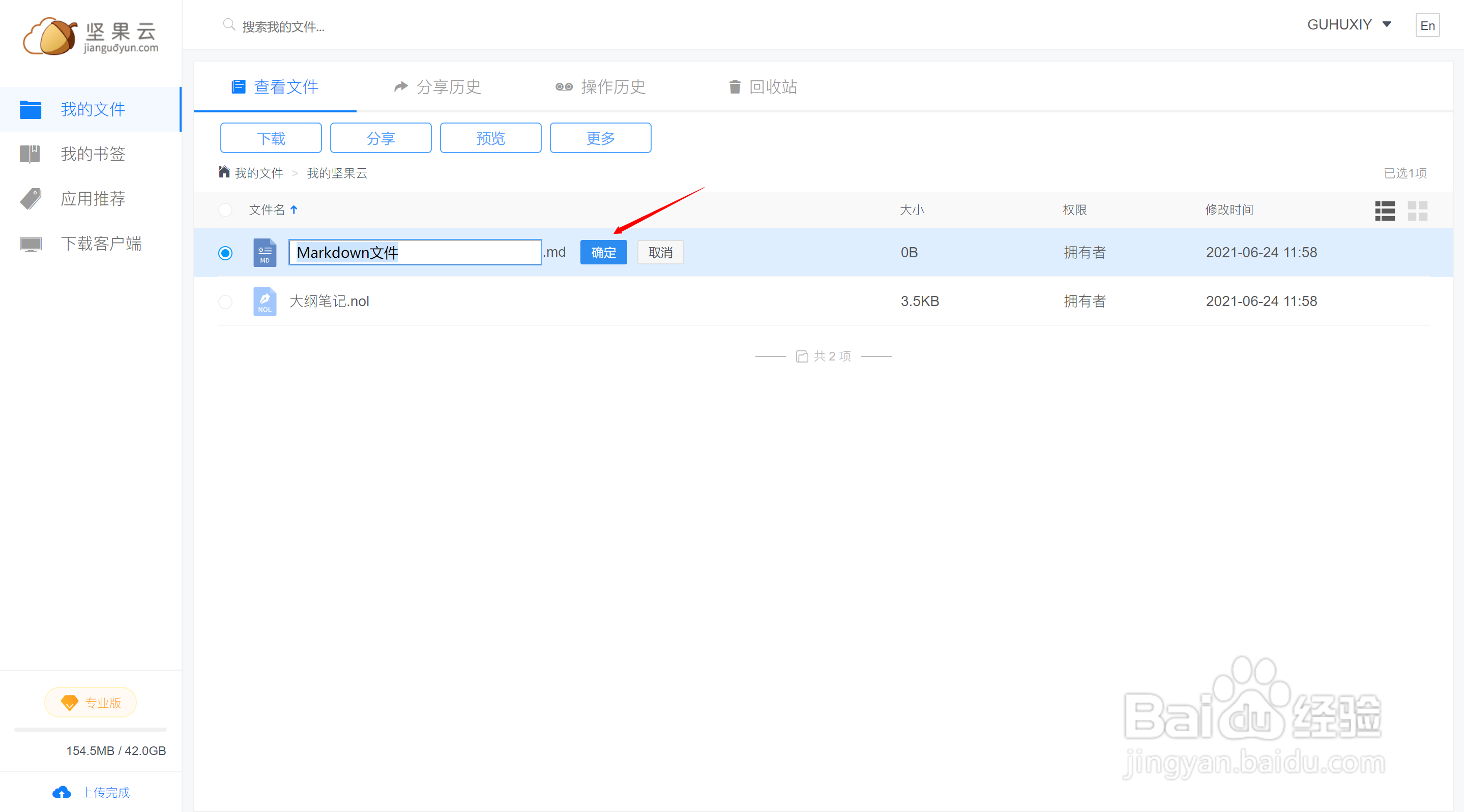Click the Download Client monitor icon
The image size is (1464, 812).
31,244
